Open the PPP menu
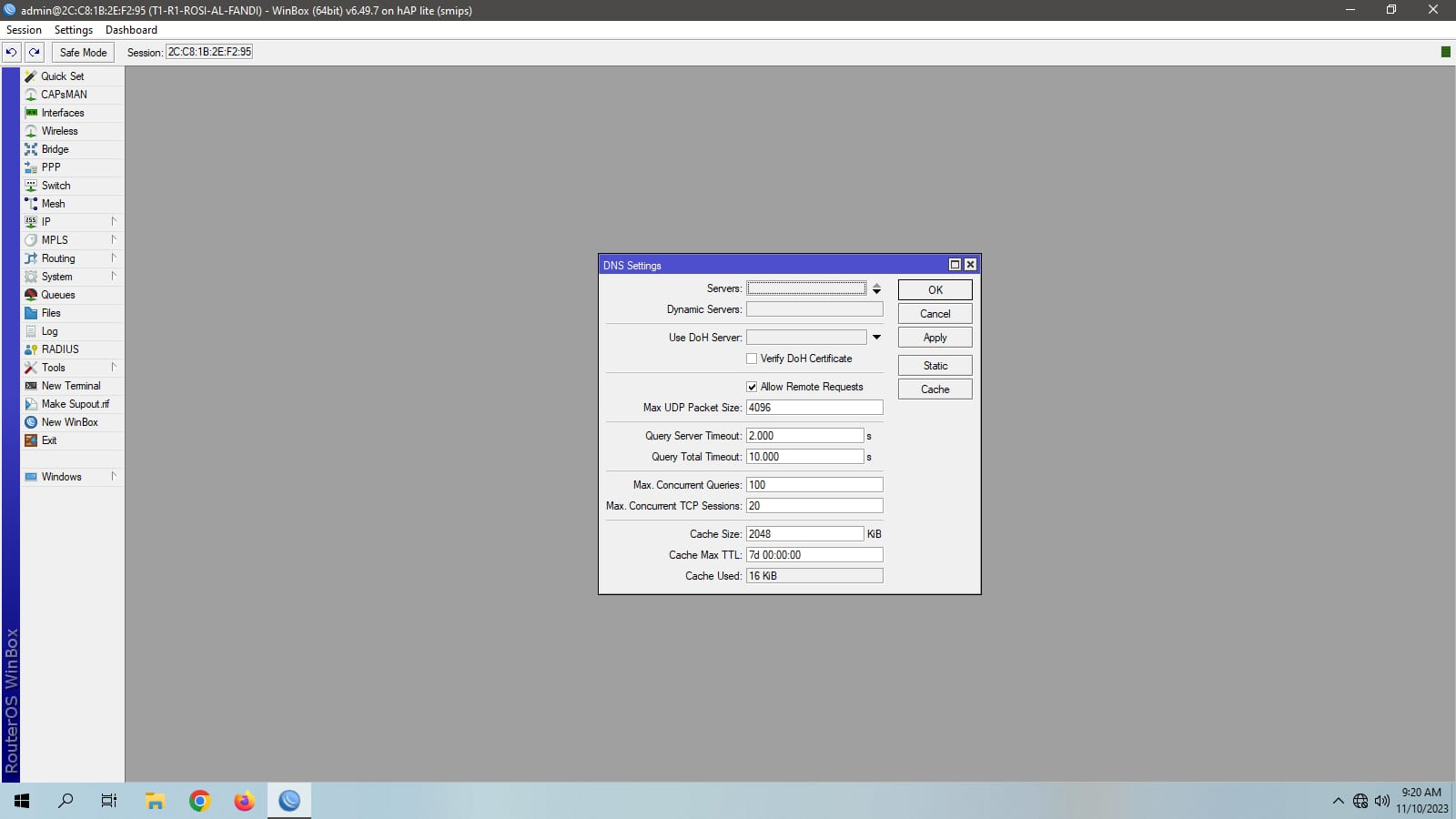1456x819 pixels. [72, 167]
